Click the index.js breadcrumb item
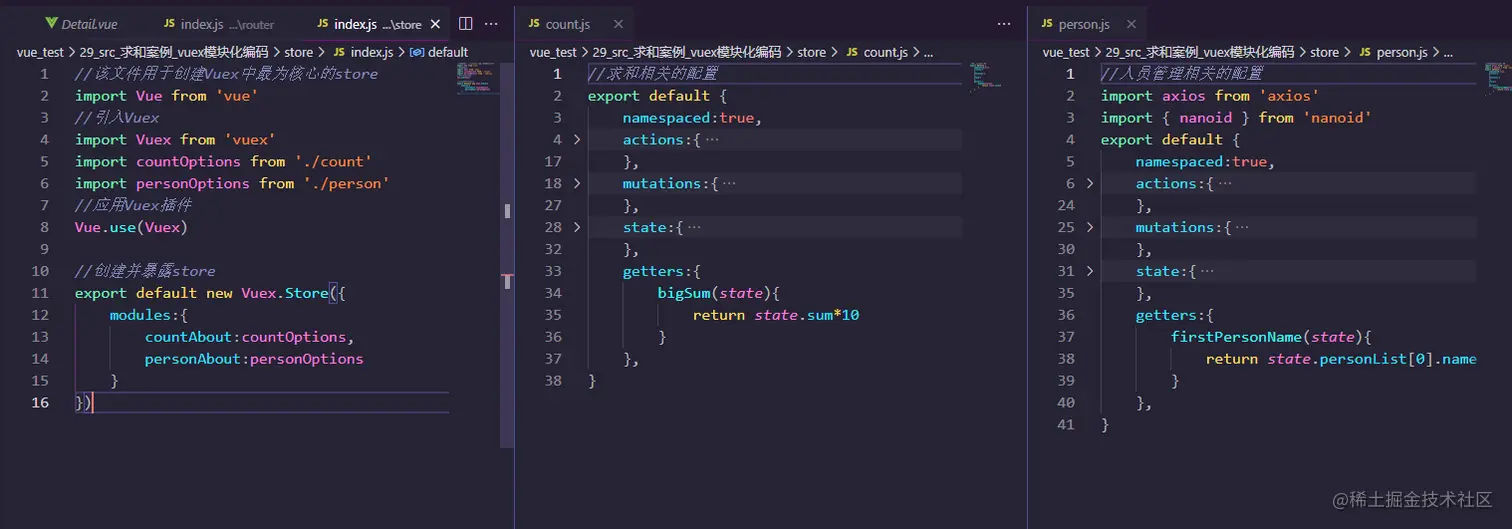1512x529 pixels. pyautogui.click(x=370, y=52)
